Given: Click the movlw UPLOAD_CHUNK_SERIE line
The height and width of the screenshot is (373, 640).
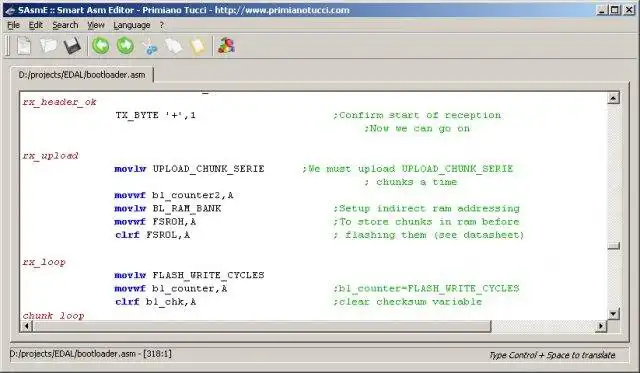Looking at the screenshot, I should point(189,169).
